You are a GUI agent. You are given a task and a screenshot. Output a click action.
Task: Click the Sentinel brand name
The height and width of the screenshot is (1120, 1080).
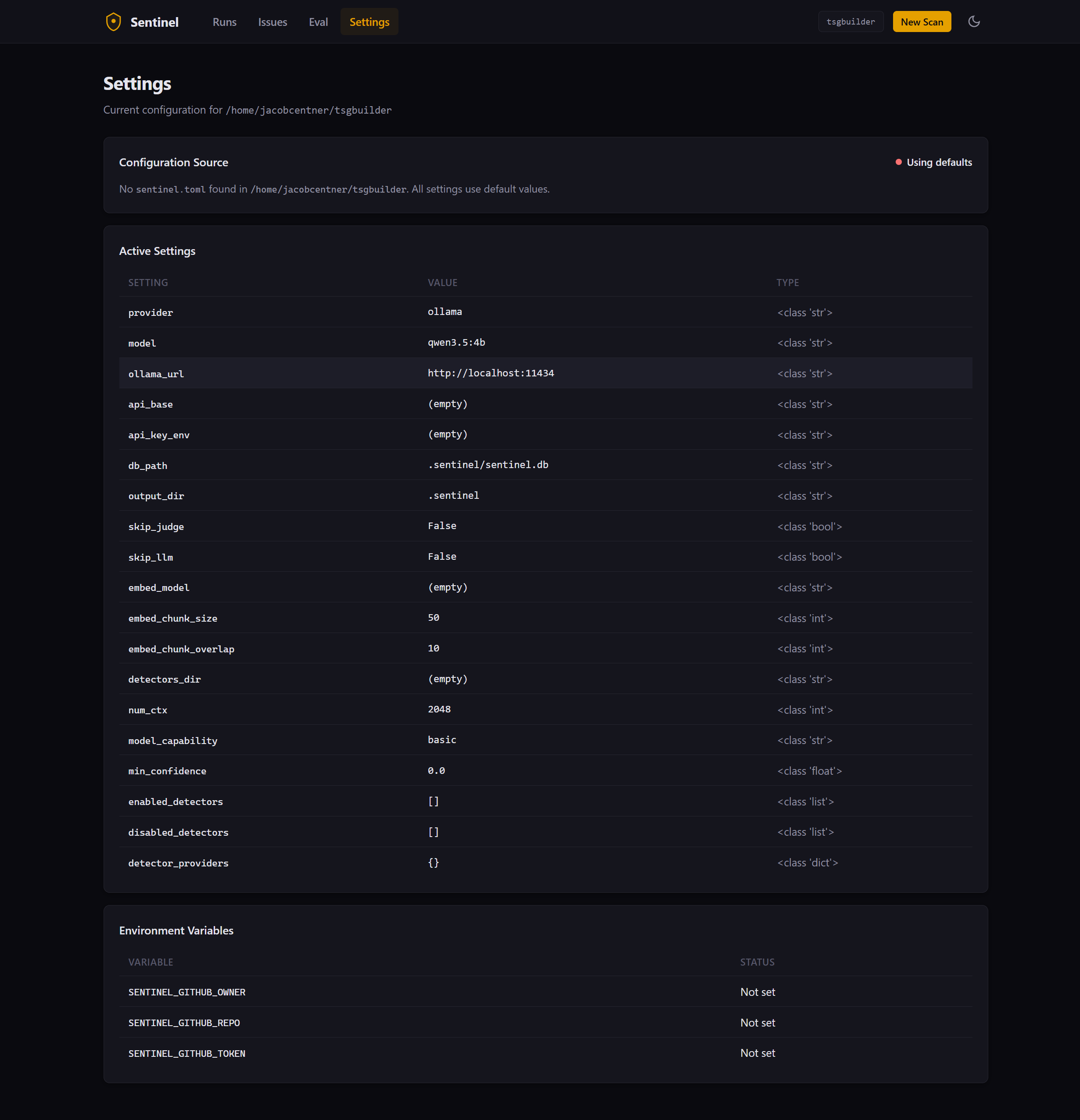[154, 21]
